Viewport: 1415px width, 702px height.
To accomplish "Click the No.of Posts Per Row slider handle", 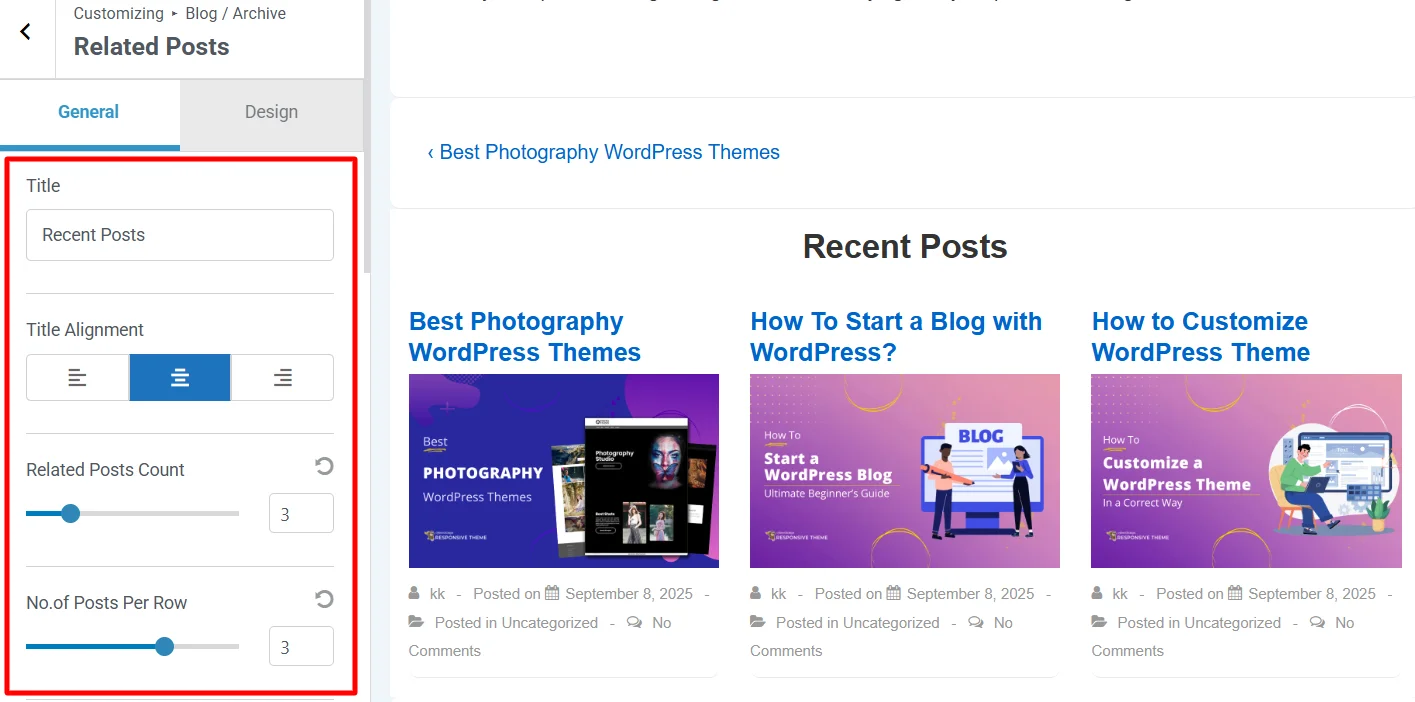I will pyautogui.click(x=165, y=647).
